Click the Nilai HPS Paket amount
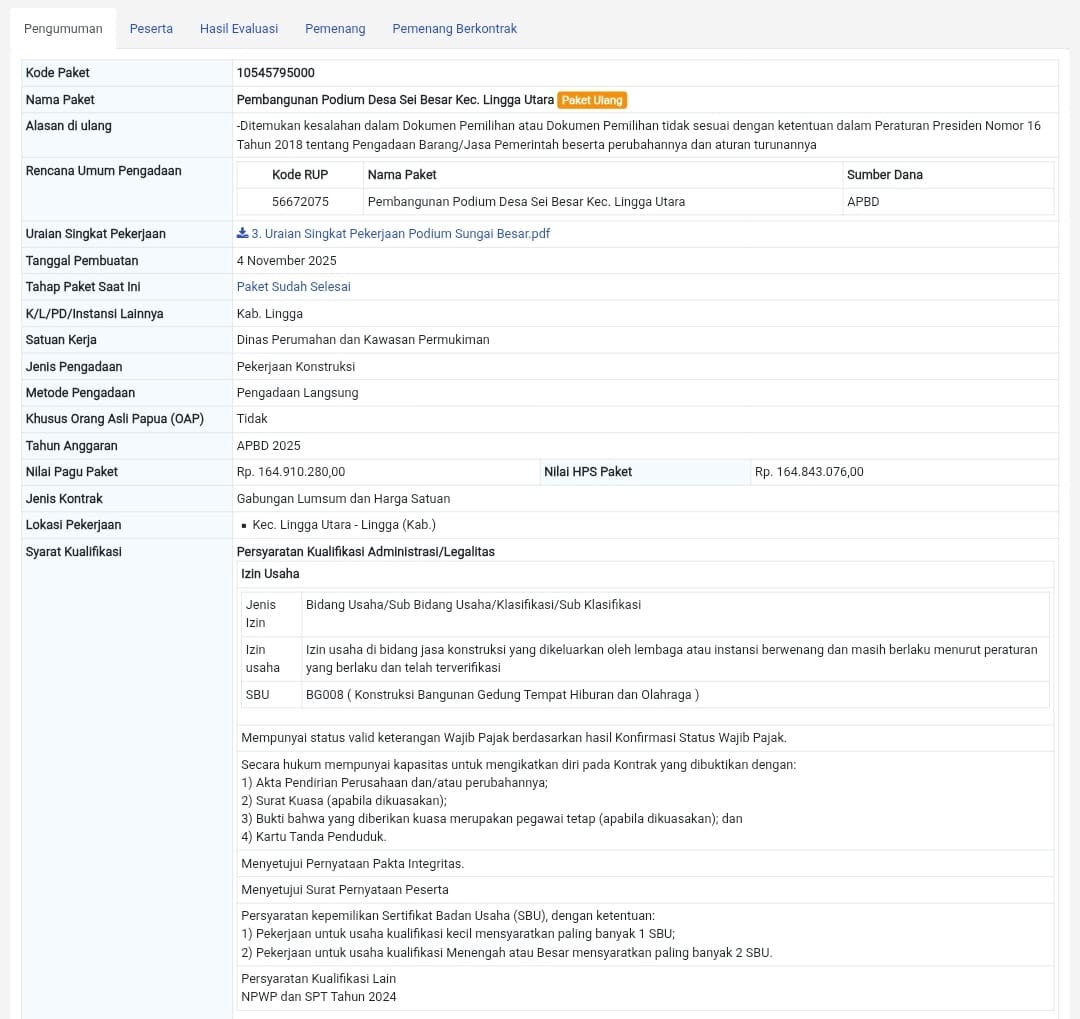Viewport: 1080px width, 1019px height. 809,472
